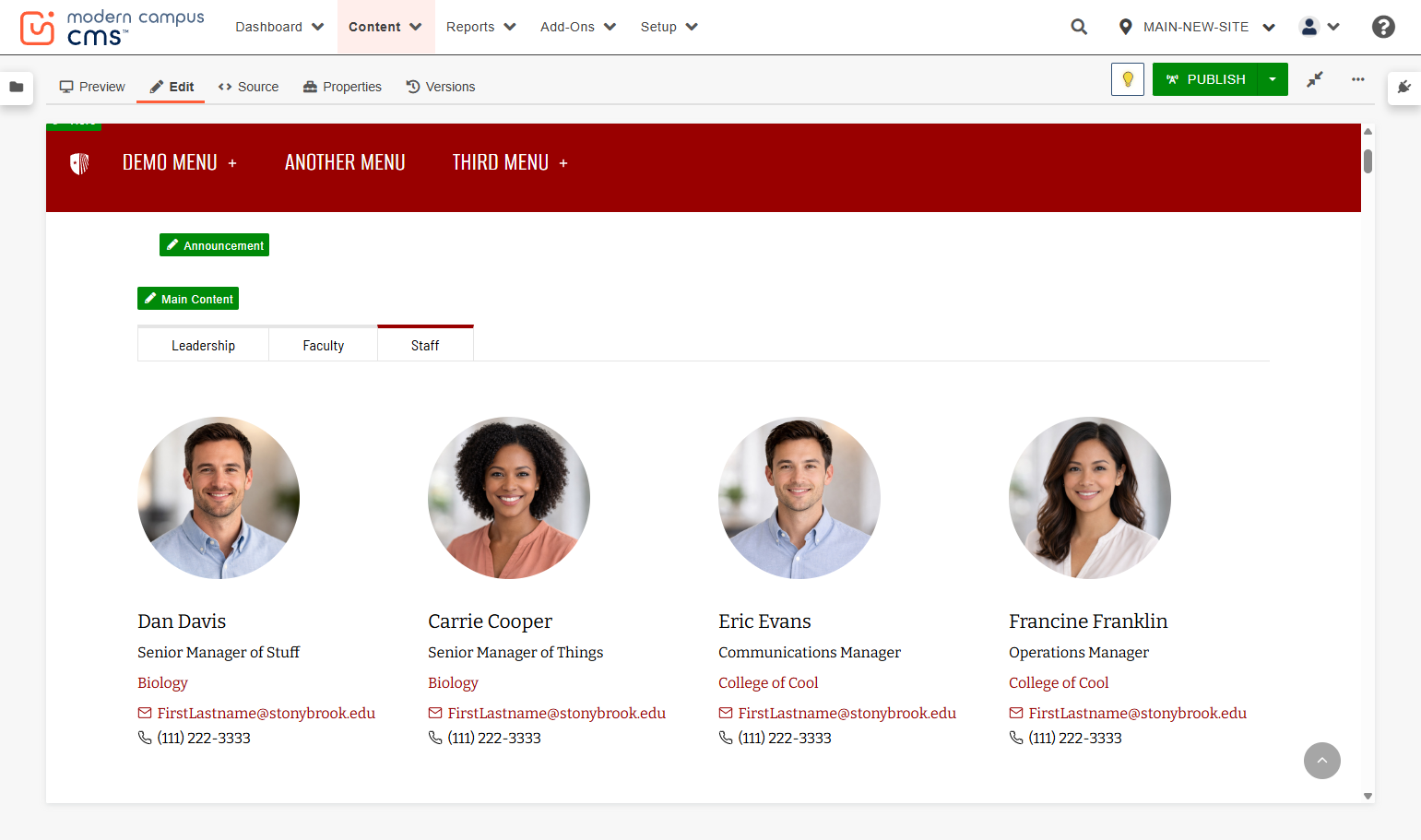This screenshot has height=840, width=1421.
Task: Click the phone icon under Carrie Cooper
Action: tap(435, 738)
